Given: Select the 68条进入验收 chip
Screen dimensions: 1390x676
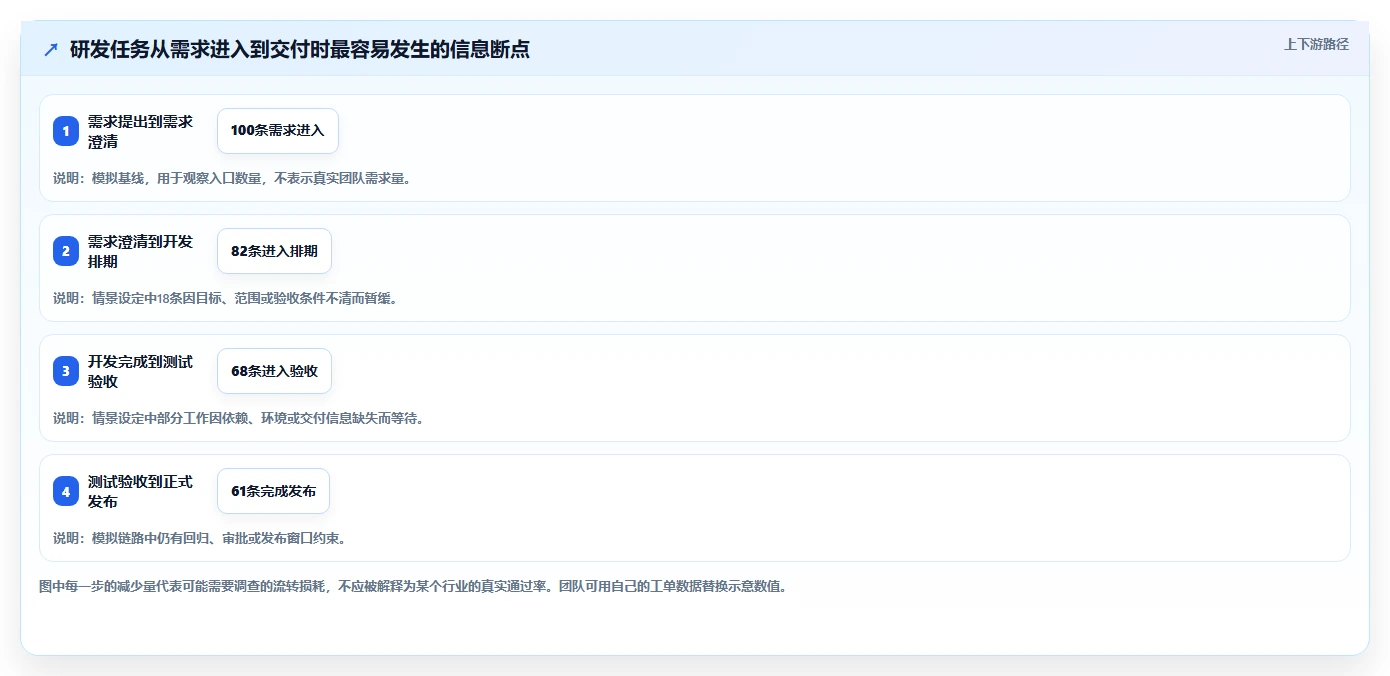Looking at the screenshot, I should (274, 371).
